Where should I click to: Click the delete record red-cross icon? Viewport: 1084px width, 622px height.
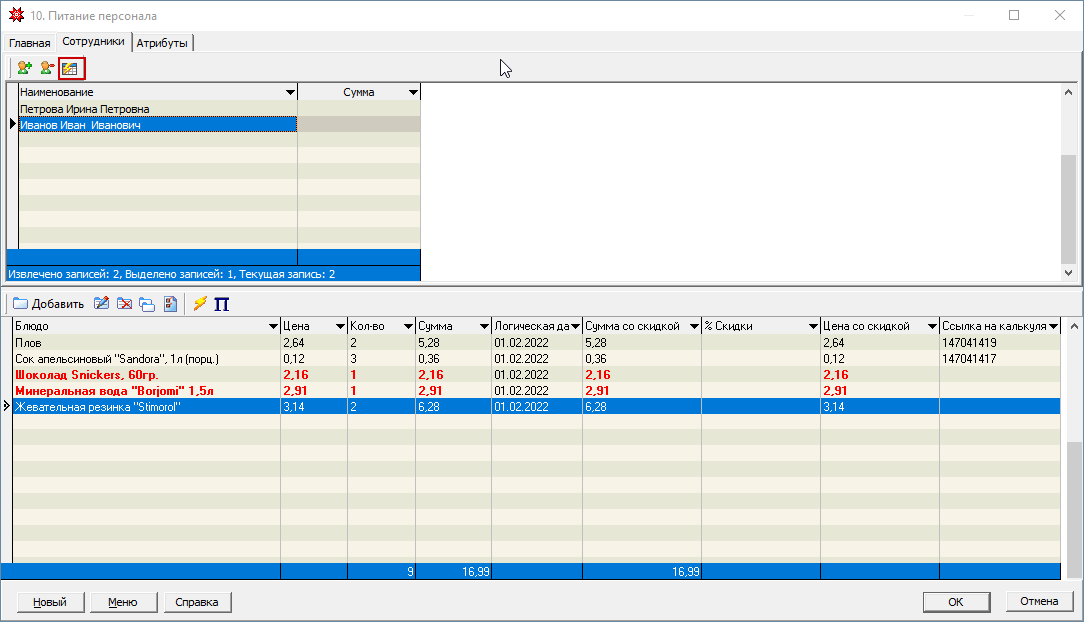[124, 303]
